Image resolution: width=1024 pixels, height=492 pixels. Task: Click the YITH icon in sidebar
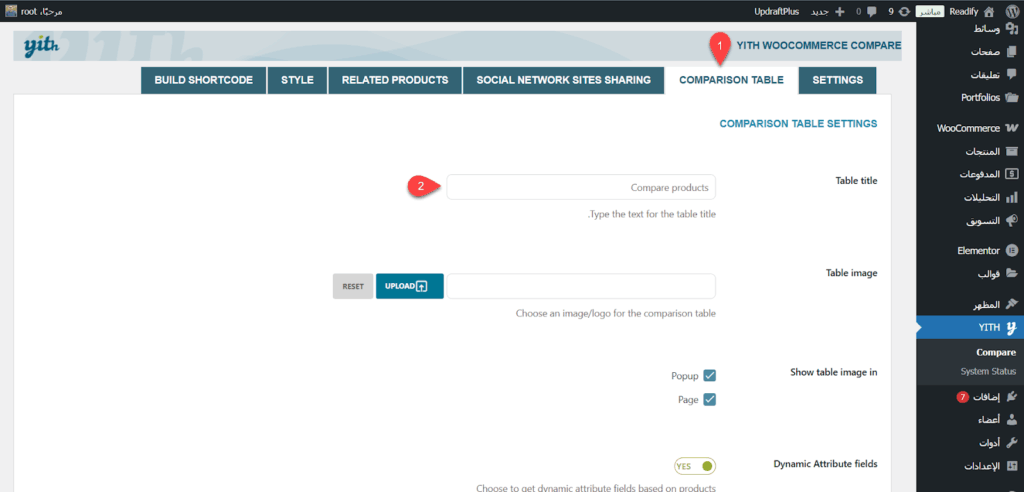coord(1012,327)
